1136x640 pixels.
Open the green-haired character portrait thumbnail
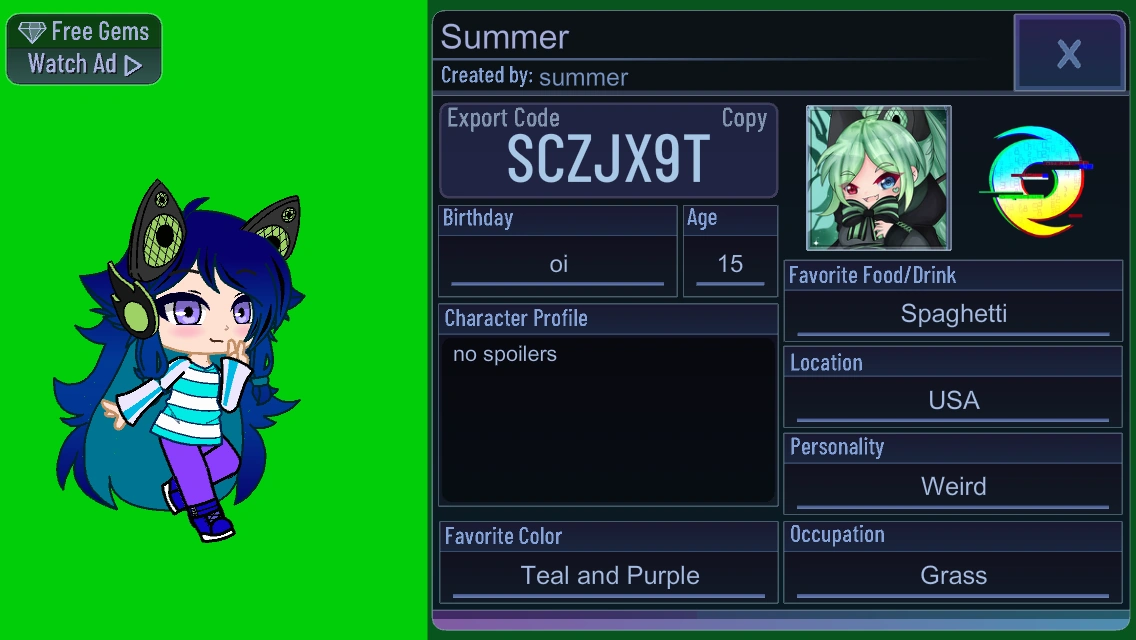click(x=879, y=178)
